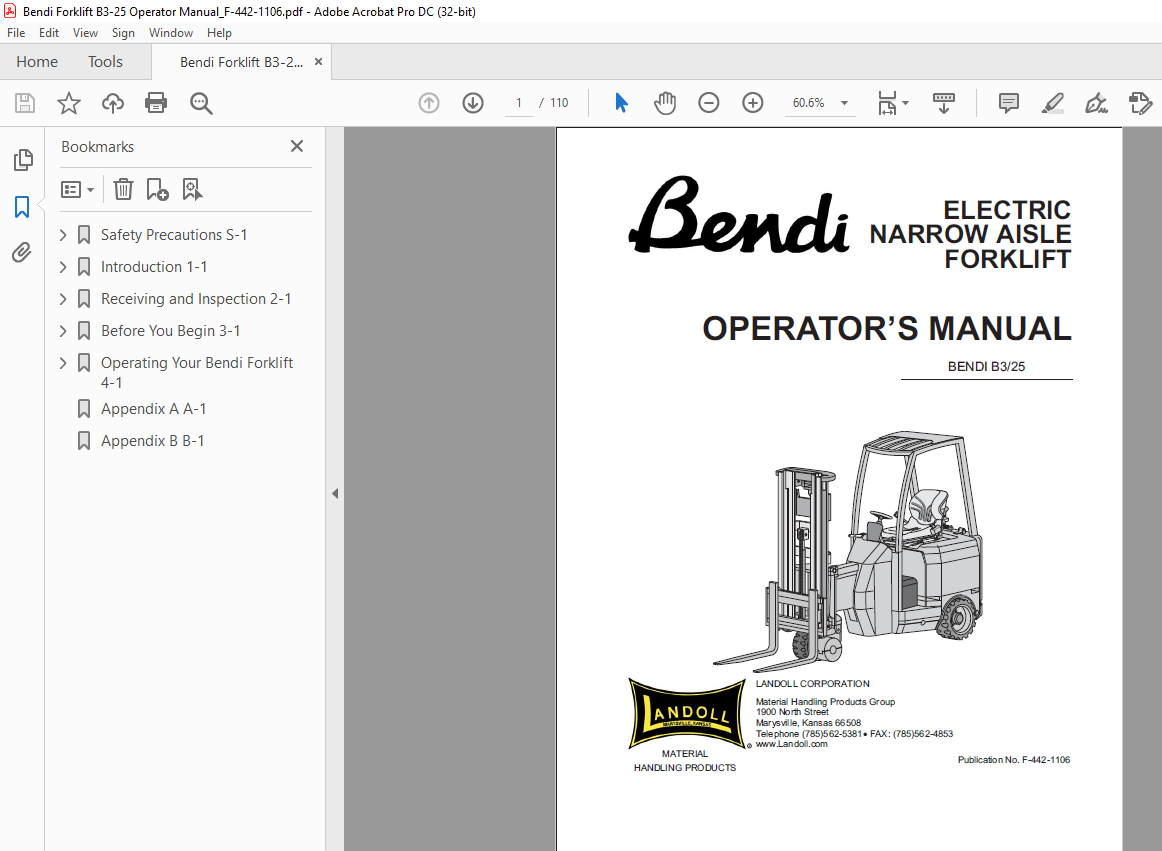This screenshot has width=1162, height=851.
Task: Collapse navigation pane with side arrow
Action: [335, 493]
